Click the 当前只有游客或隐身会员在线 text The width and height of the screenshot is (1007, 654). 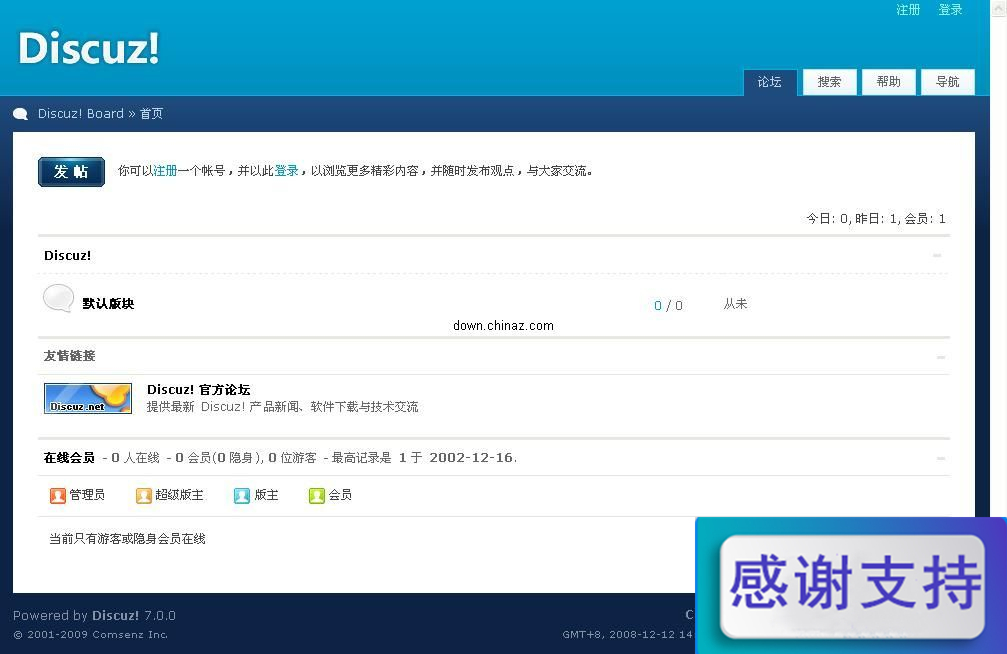click(127, 539)
